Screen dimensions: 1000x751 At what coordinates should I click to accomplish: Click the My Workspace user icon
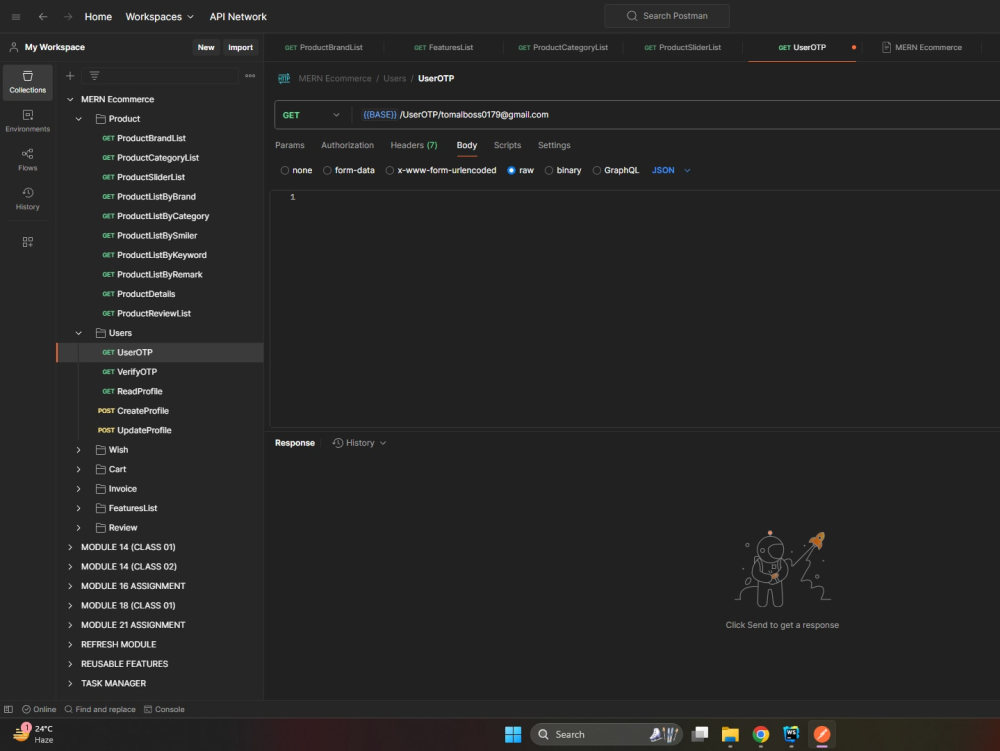pyautogui.click(x=13, y=47)
